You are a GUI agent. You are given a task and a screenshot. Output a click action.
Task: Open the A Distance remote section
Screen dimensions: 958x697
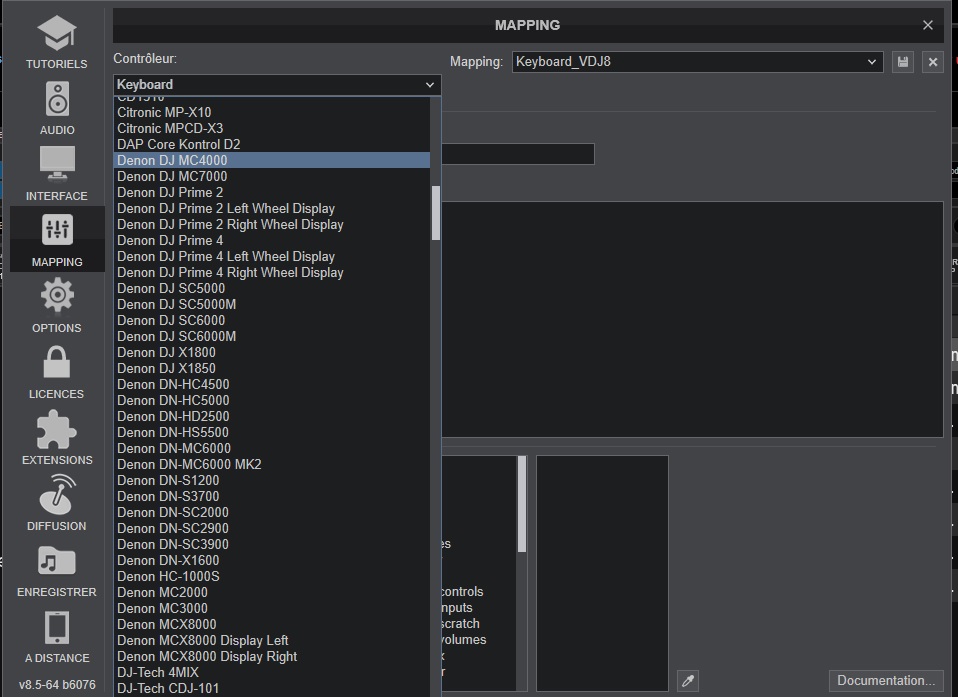57,636
